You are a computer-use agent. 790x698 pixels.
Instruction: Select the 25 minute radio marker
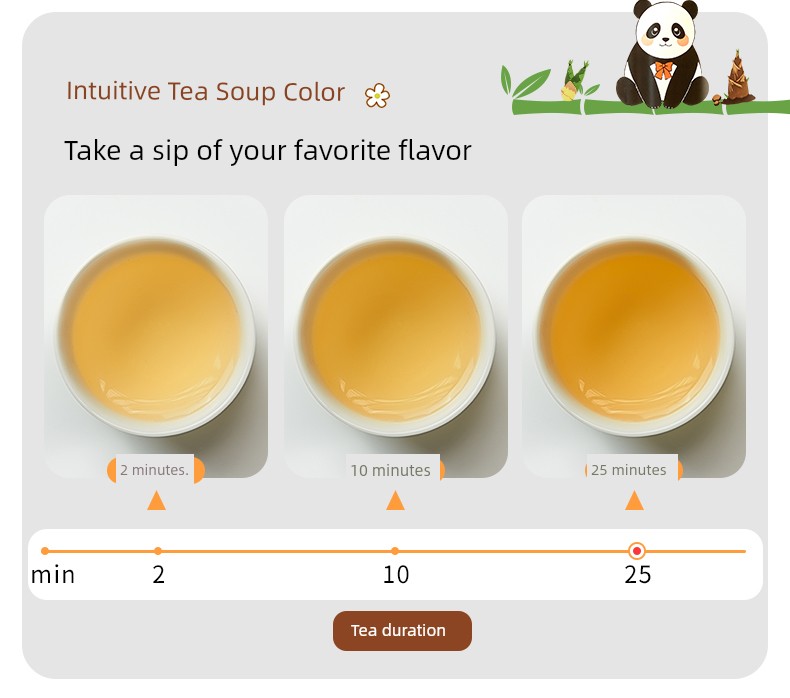click(637, 551)
